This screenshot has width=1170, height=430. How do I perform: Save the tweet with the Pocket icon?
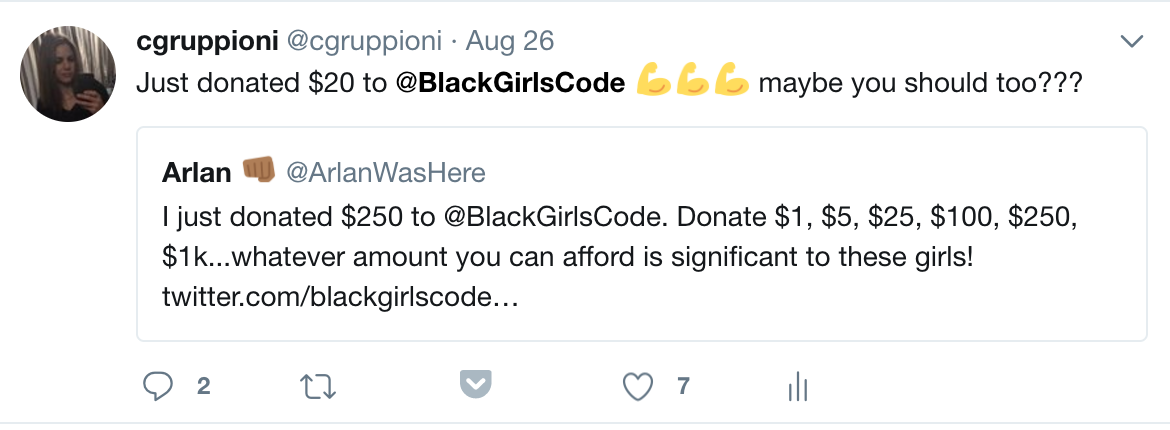coord(476,384)
